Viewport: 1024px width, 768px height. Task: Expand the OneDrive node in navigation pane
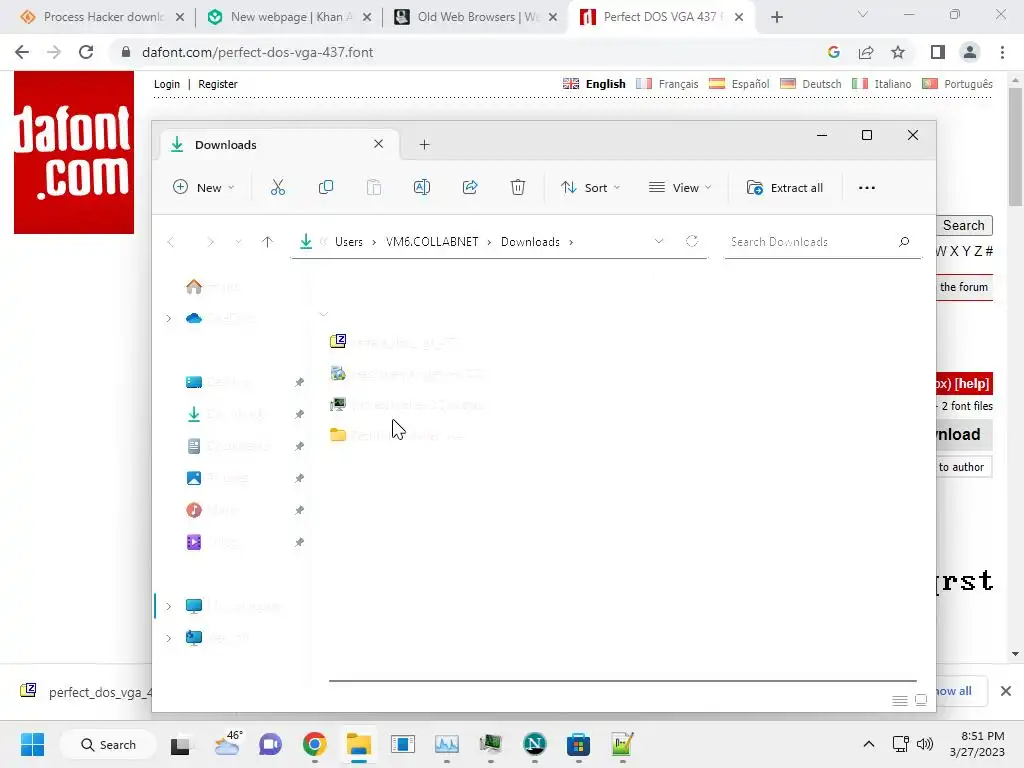point(168,318)
